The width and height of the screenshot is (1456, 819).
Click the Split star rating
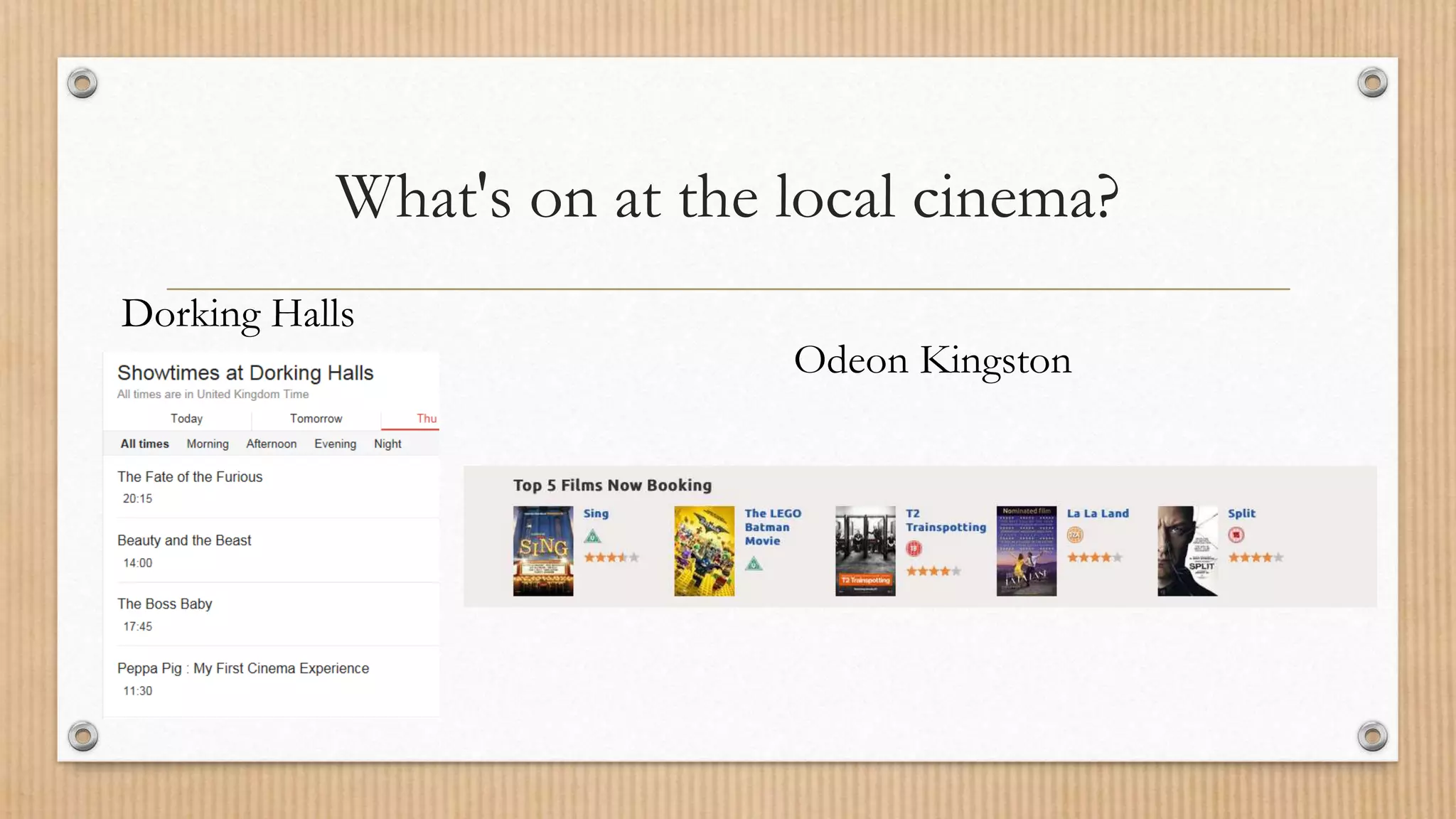click(x=1256, y=557)
